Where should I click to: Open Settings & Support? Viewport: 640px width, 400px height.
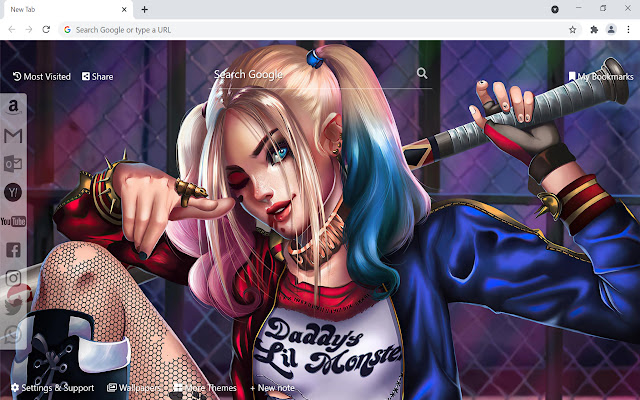click(x=52, y=388)
